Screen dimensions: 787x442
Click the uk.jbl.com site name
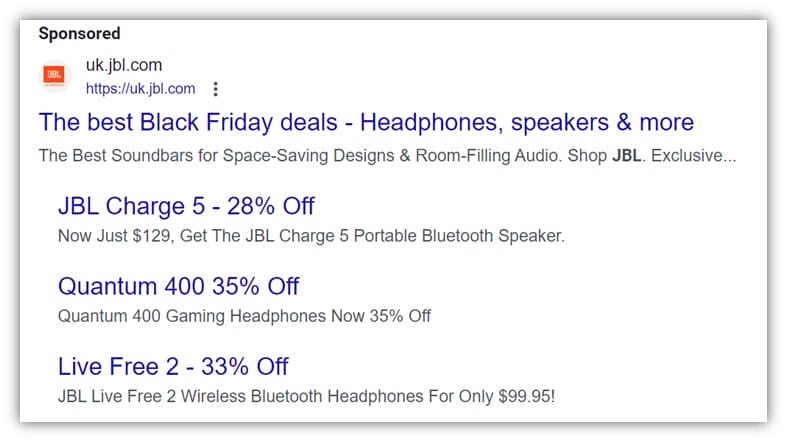[x=123, y=66]
